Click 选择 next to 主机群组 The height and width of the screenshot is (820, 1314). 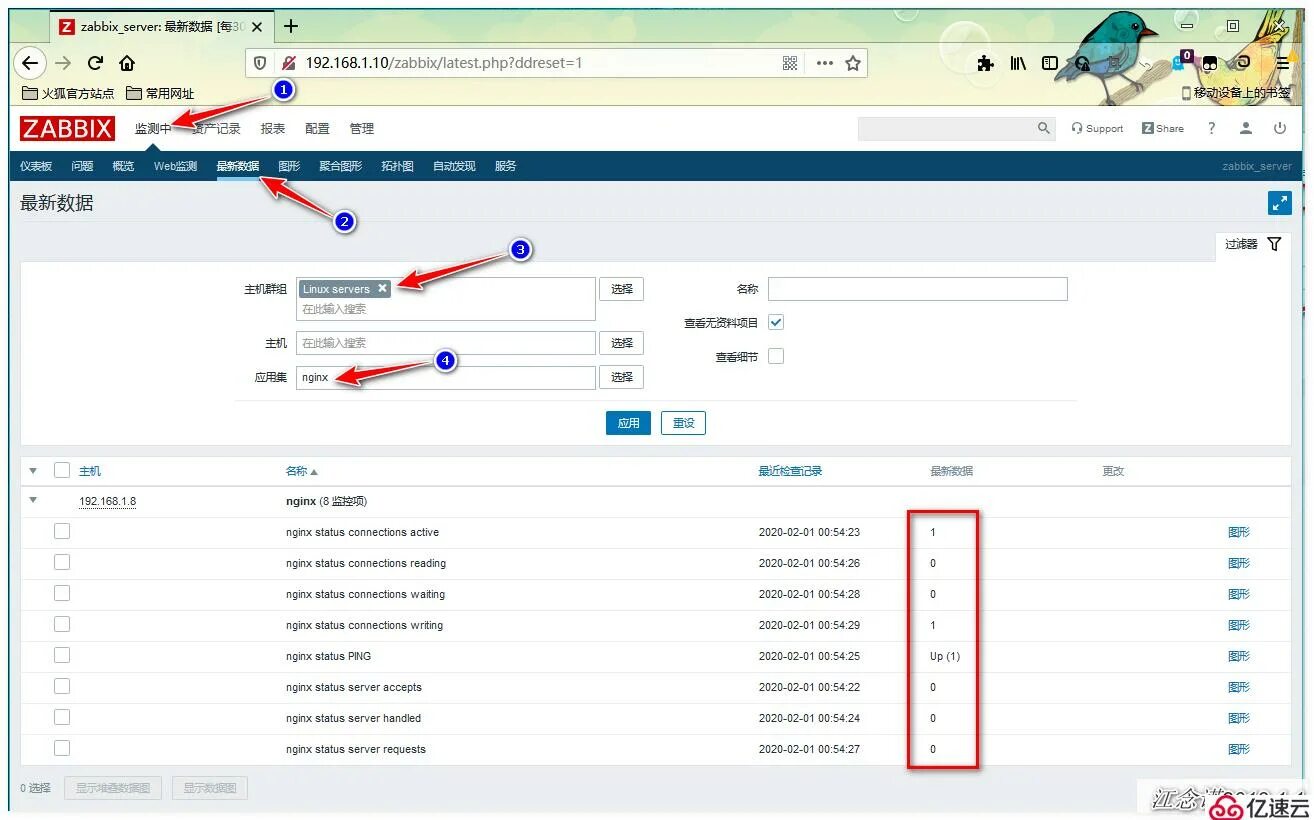point(621,289)
